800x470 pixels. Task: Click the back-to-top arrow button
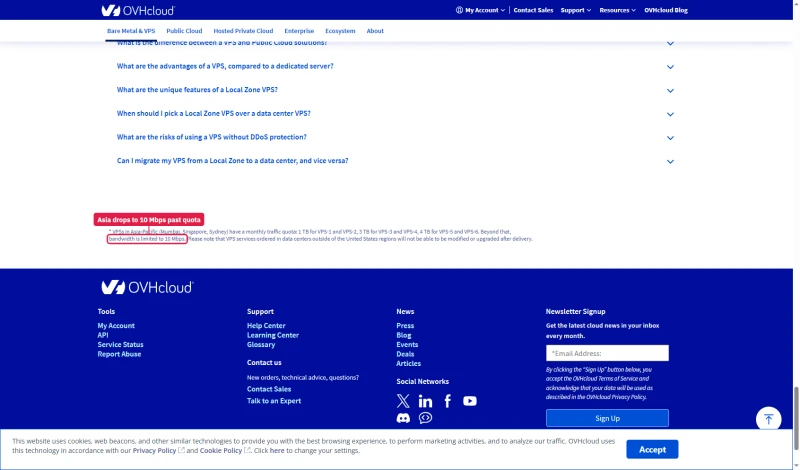[x=768, y=419]
